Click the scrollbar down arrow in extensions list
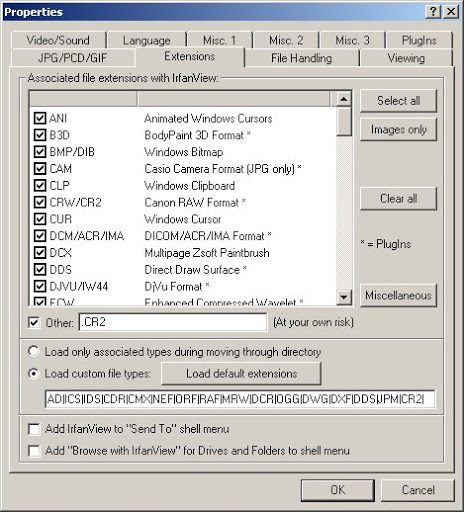Image resolution: width=464 pixels, height=512 pixels. tap(344, 296)
